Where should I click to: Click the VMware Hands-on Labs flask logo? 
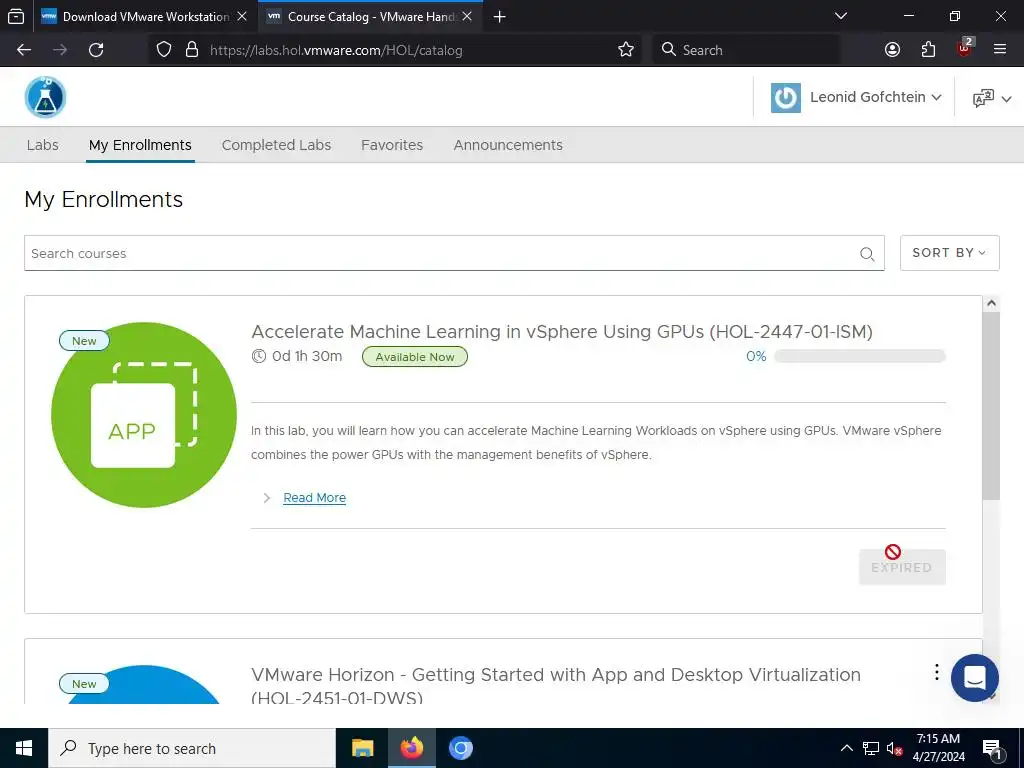45,97
